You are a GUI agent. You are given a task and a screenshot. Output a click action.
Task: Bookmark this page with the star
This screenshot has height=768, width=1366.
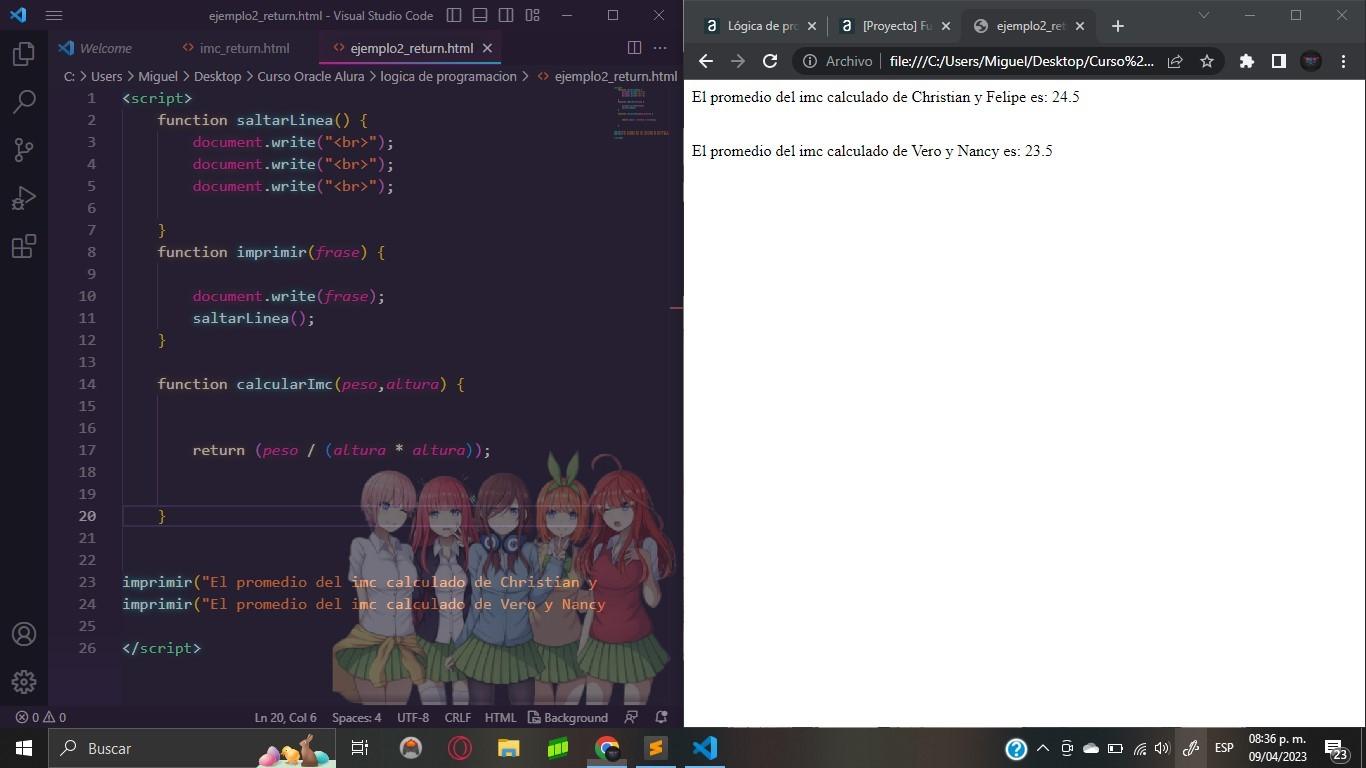(1207, 61)
